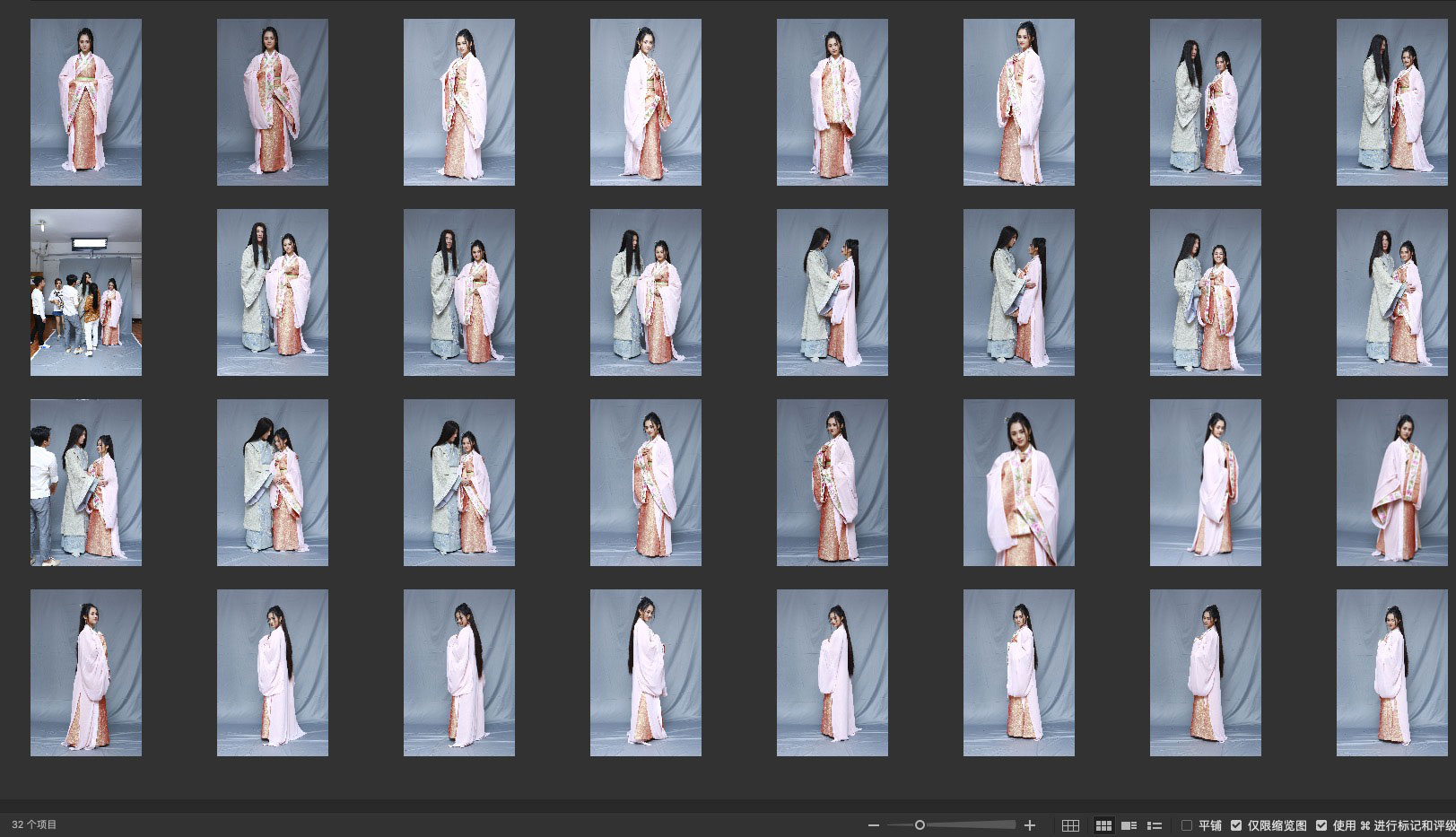Select third-row photo with man in white shirt
The image size is (1456, 837).
click(86, 483)
